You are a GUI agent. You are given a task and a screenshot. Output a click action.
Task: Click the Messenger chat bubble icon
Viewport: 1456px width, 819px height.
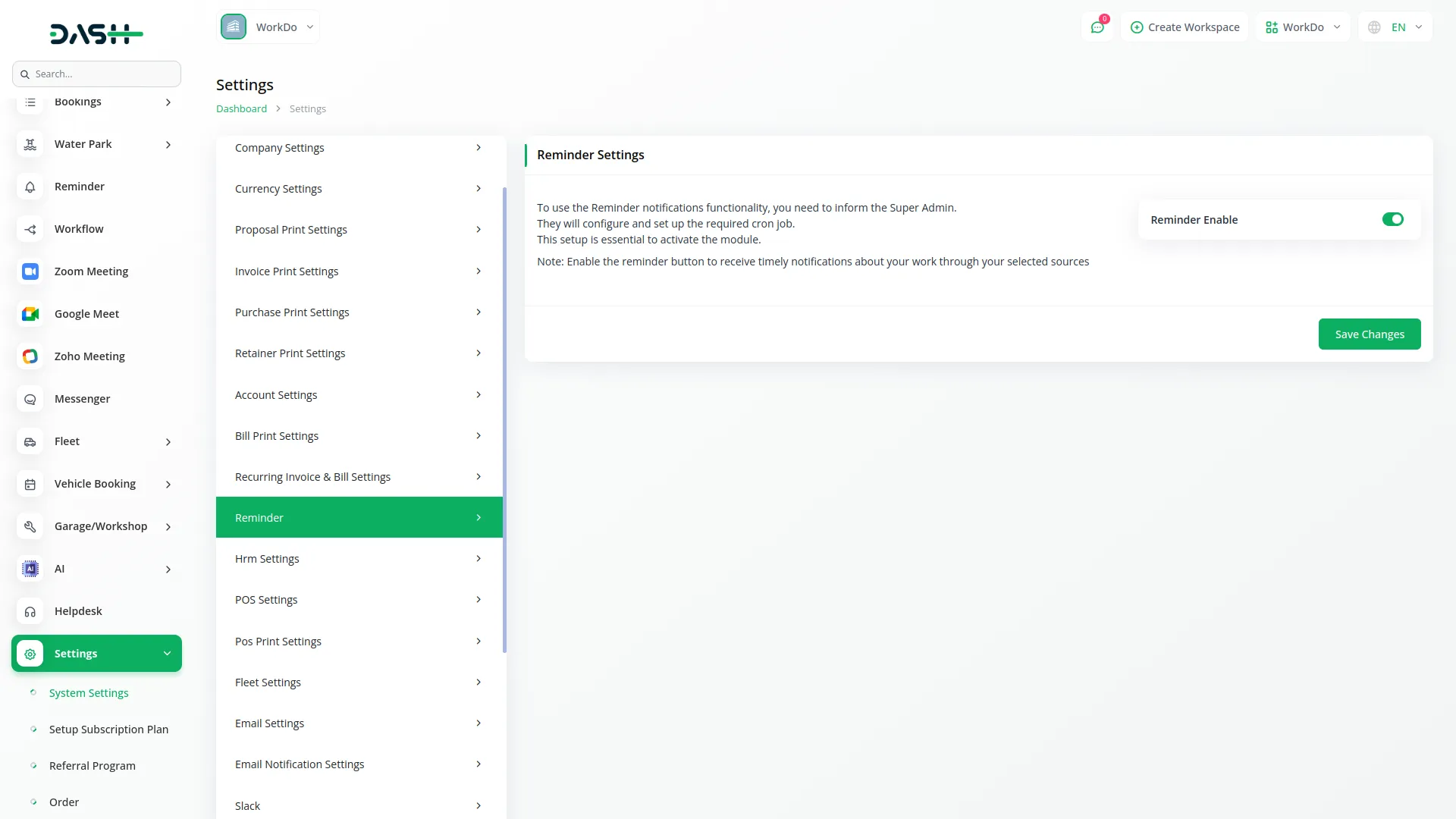[30, 399]
